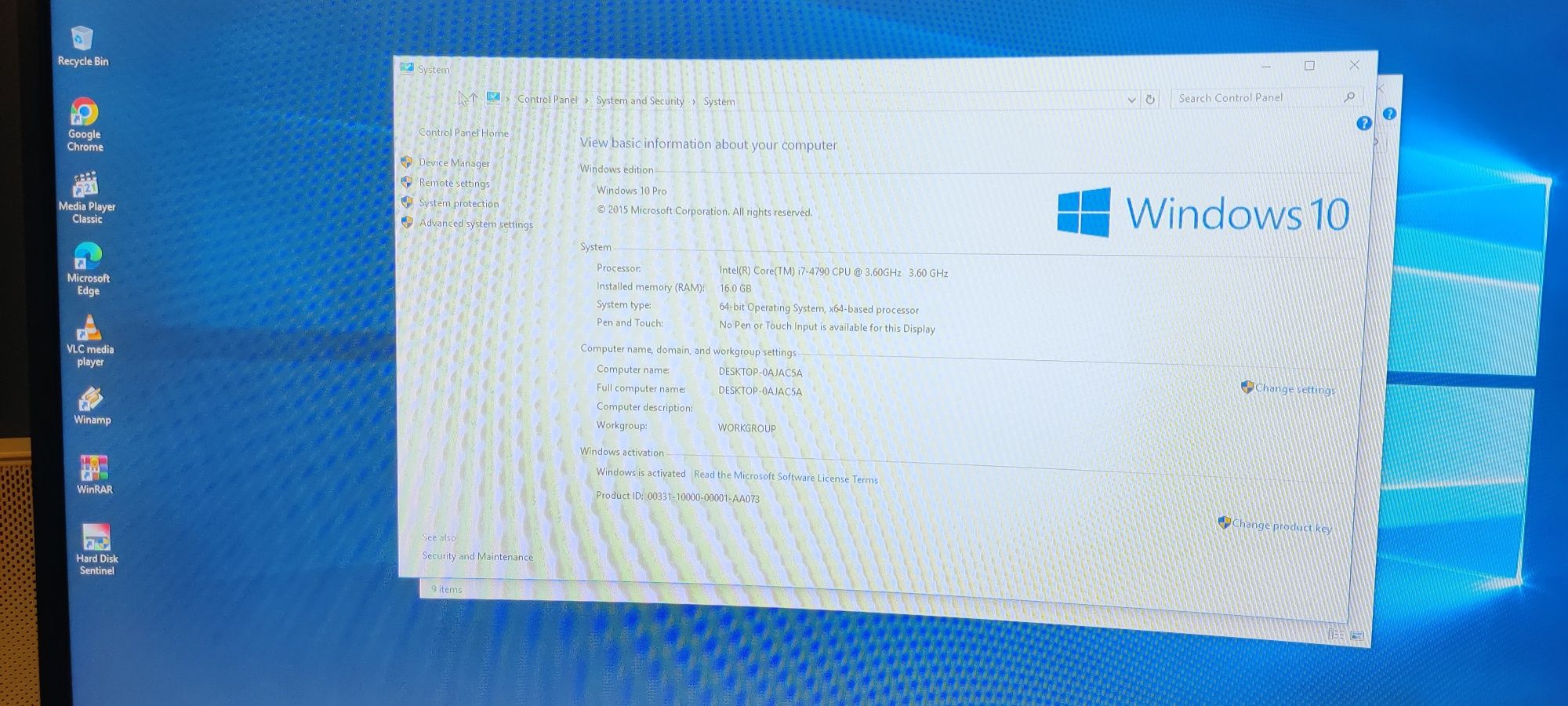Image resolution: width=1568 pixels, height=706 pixels.
Task: Launch Google Chrome from the desktop
Action: tap(85, 125)
